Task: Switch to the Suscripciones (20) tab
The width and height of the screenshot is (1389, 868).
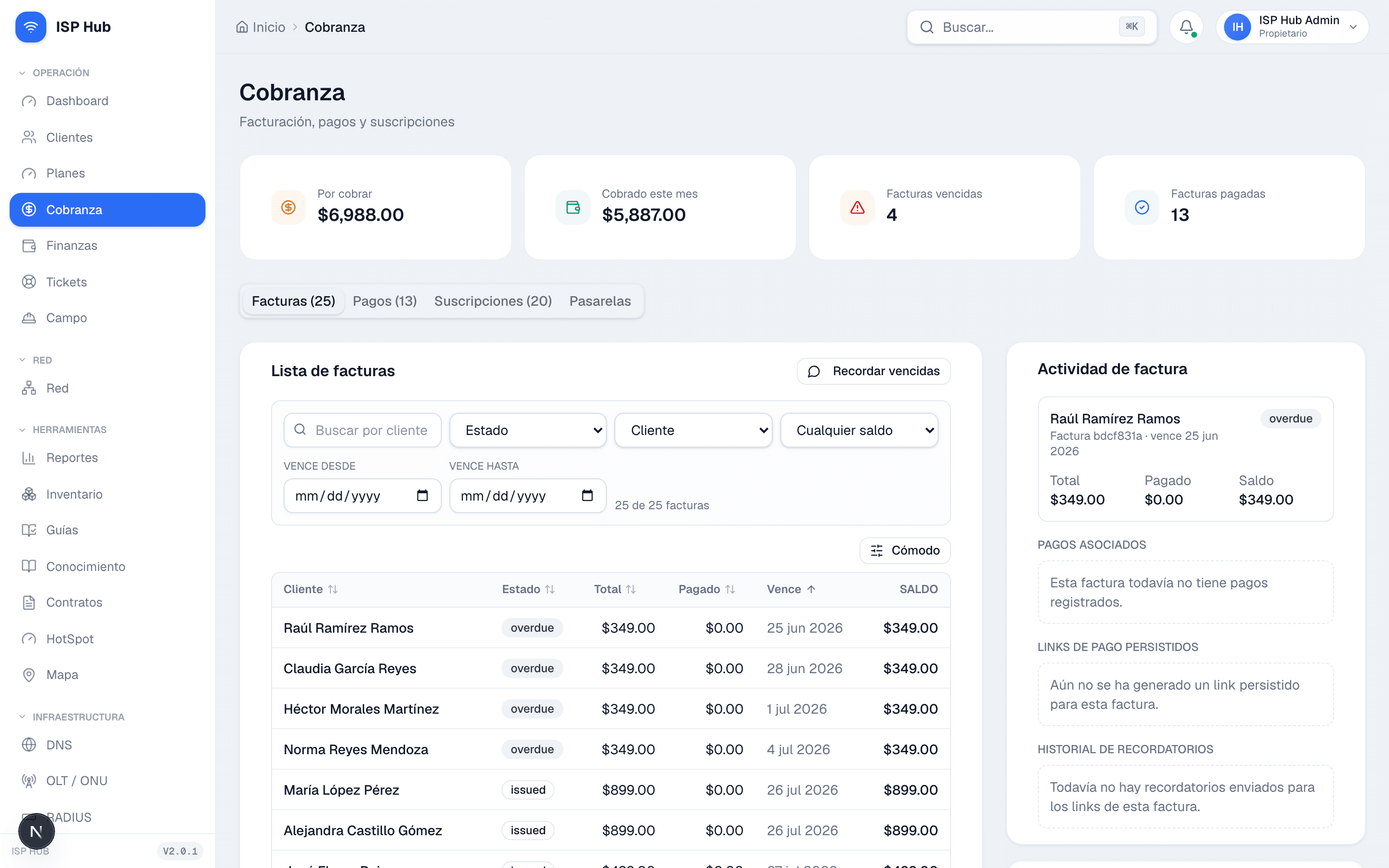Action: (493, 301)
